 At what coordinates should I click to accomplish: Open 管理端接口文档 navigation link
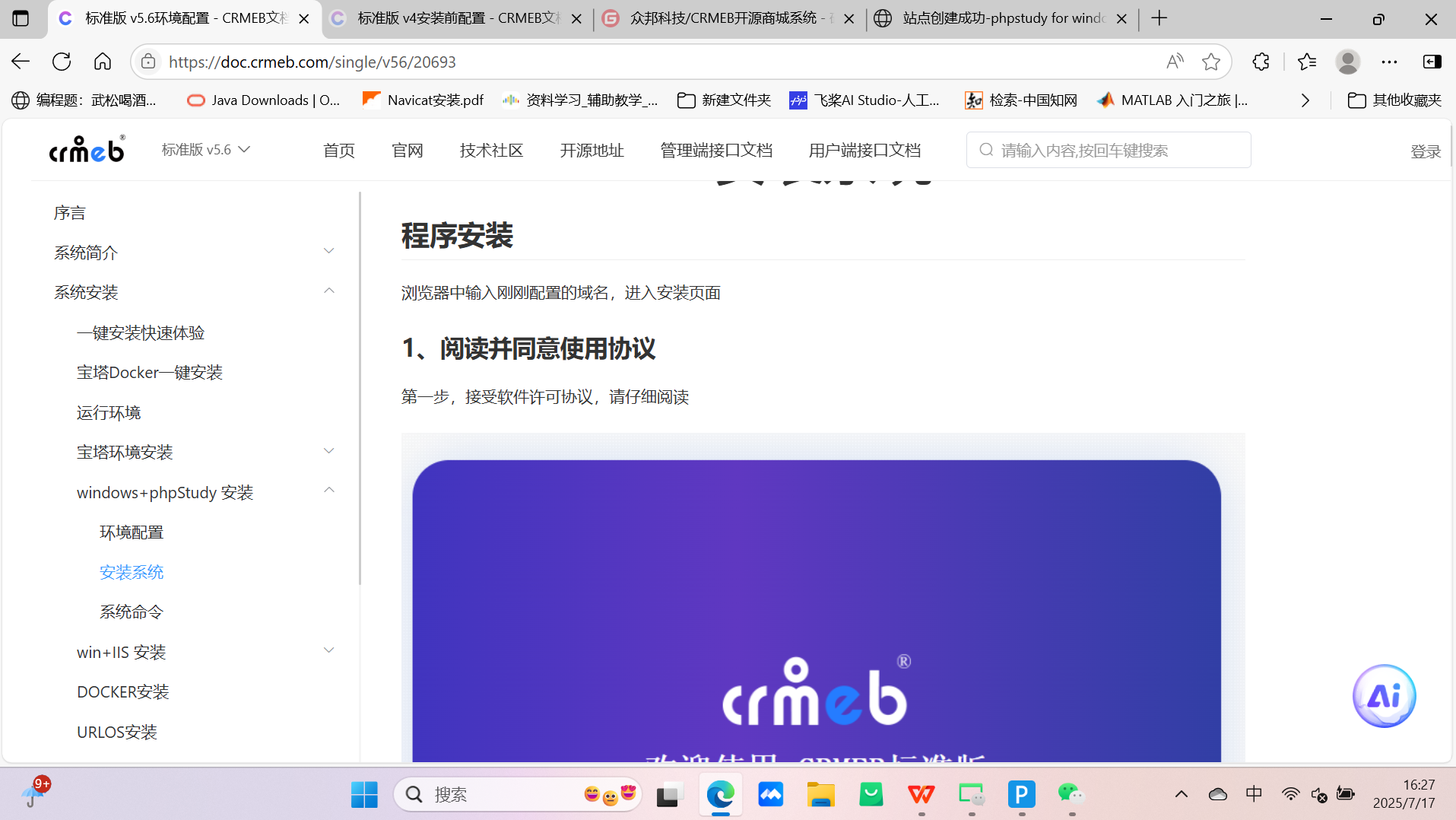click(716, 151)
